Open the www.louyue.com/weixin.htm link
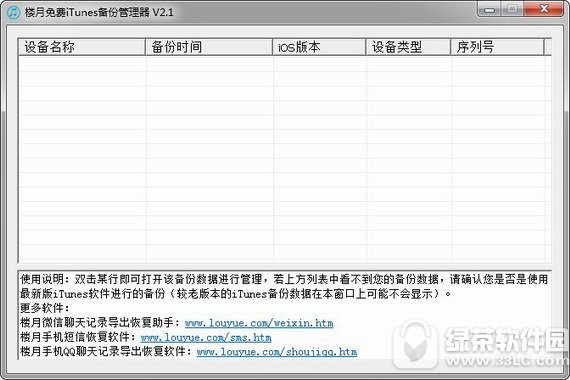 coord(259,323)
